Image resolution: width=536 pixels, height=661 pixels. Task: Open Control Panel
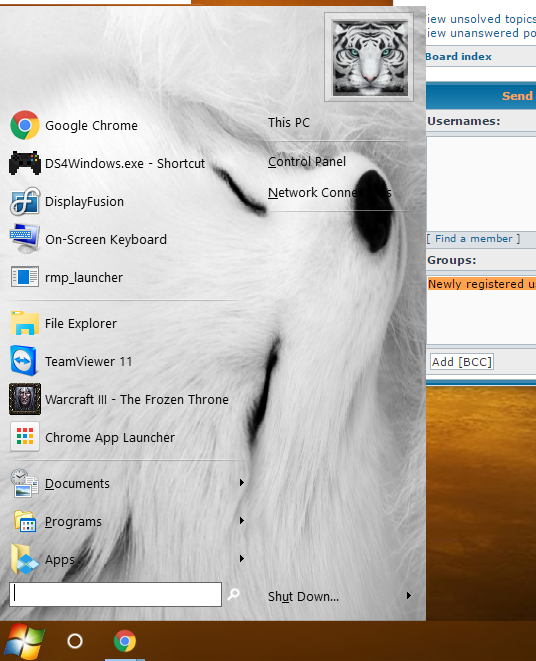(x=307, y=161)
